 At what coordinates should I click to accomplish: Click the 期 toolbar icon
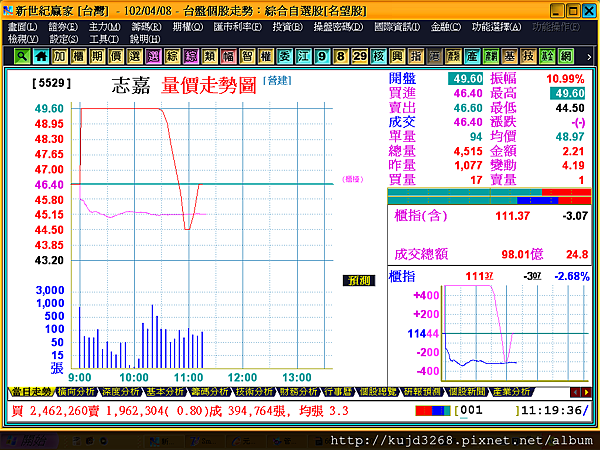point(97,56)
